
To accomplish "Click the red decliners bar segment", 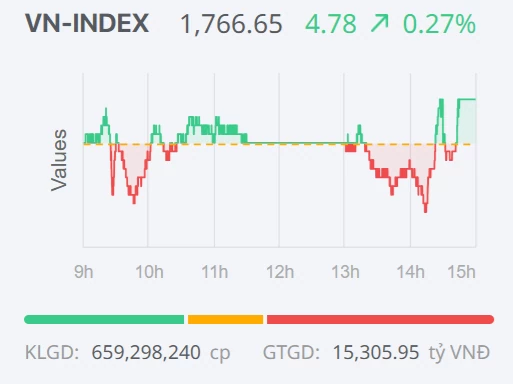I will [x=380, y=319].
